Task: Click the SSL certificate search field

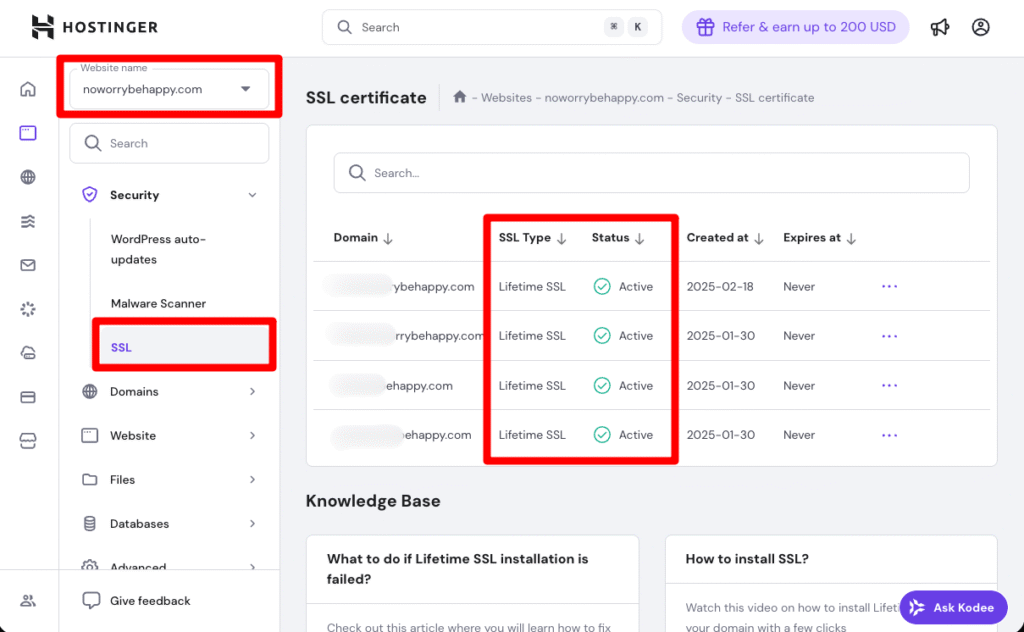Action: [x=651, y=173]
